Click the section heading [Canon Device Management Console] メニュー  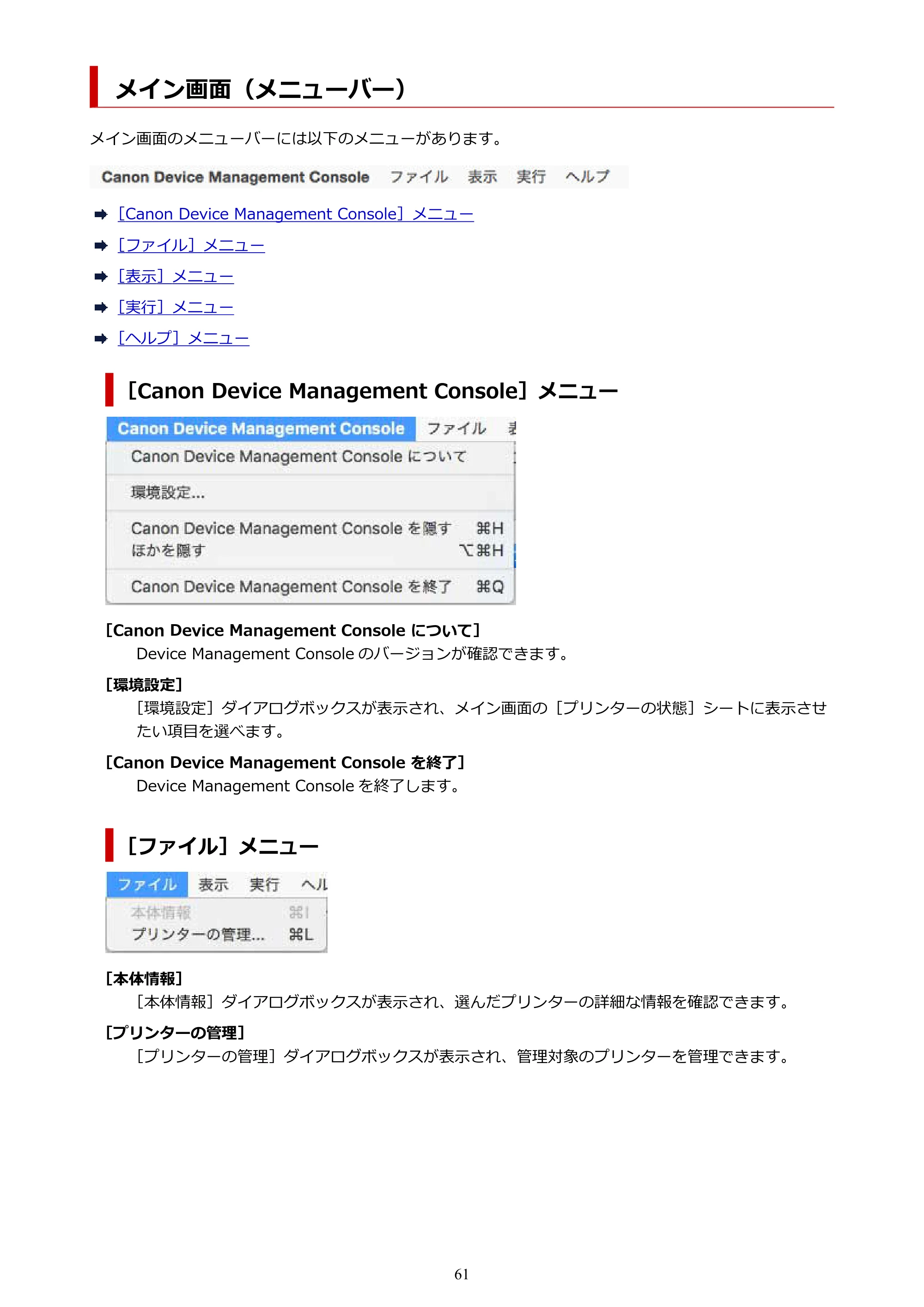(x=373, y=391)
